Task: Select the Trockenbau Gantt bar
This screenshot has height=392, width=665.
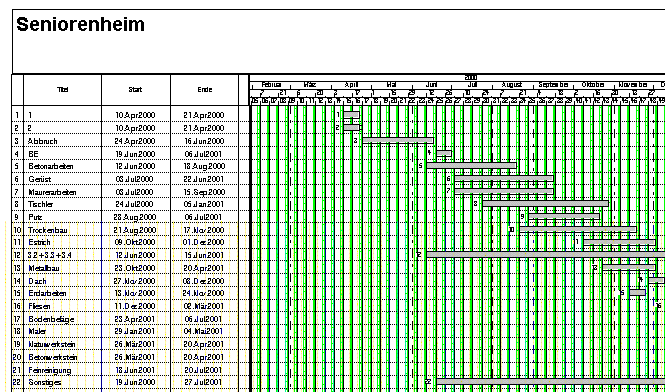Action: point(578,229)
